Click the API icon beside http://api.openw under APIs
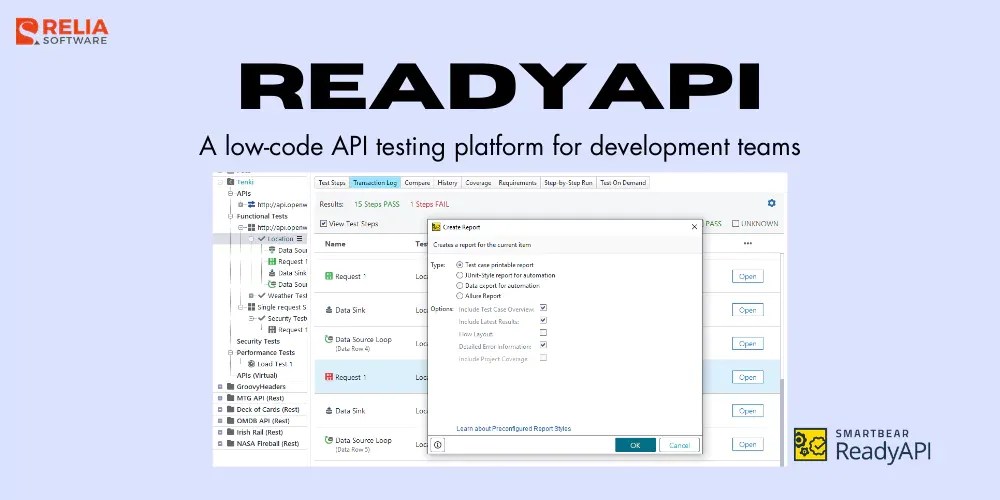 click(251, 205)
